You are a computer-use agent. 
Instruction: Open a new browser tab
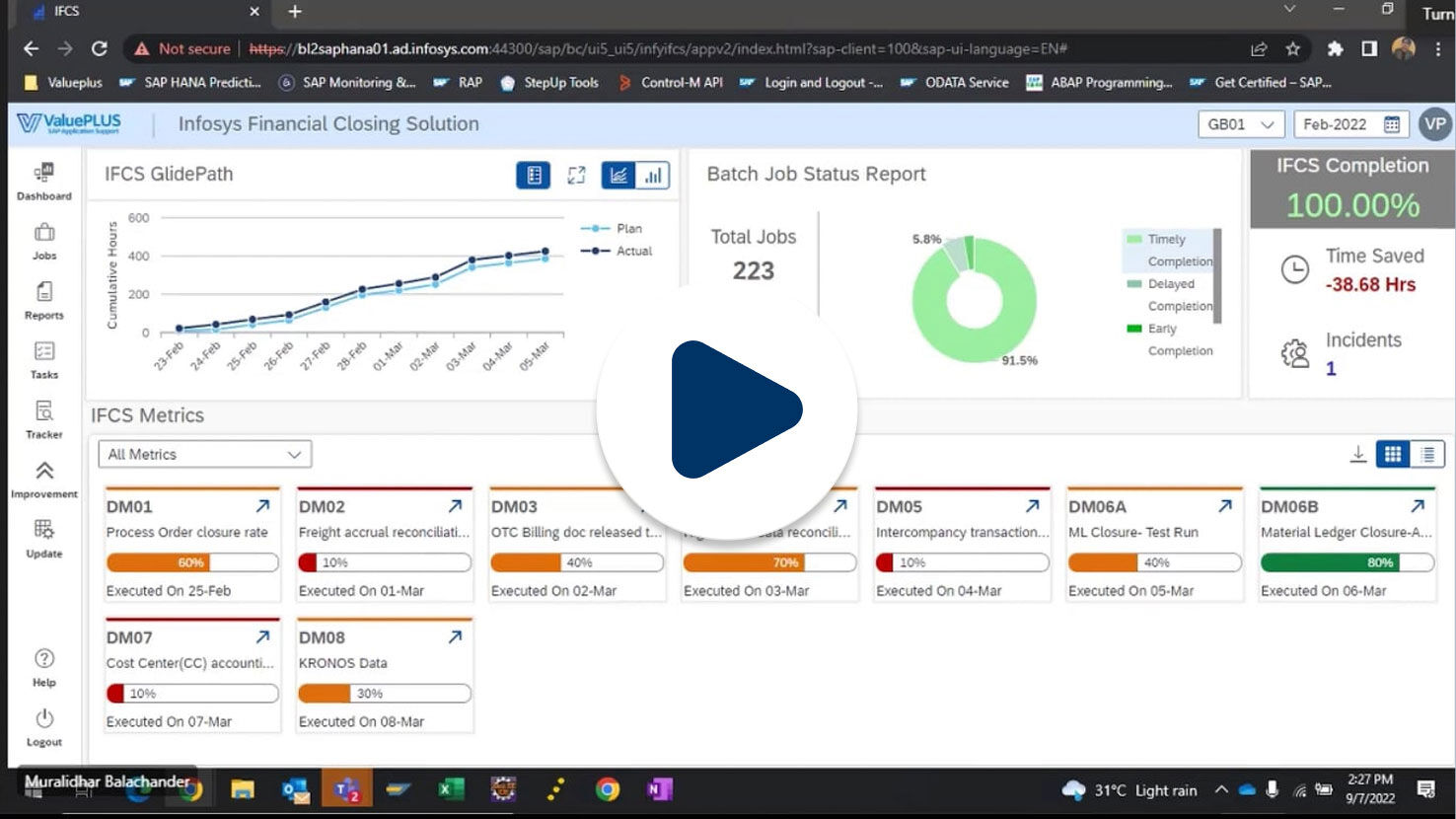pyautogui.click(x=294, y=12)
